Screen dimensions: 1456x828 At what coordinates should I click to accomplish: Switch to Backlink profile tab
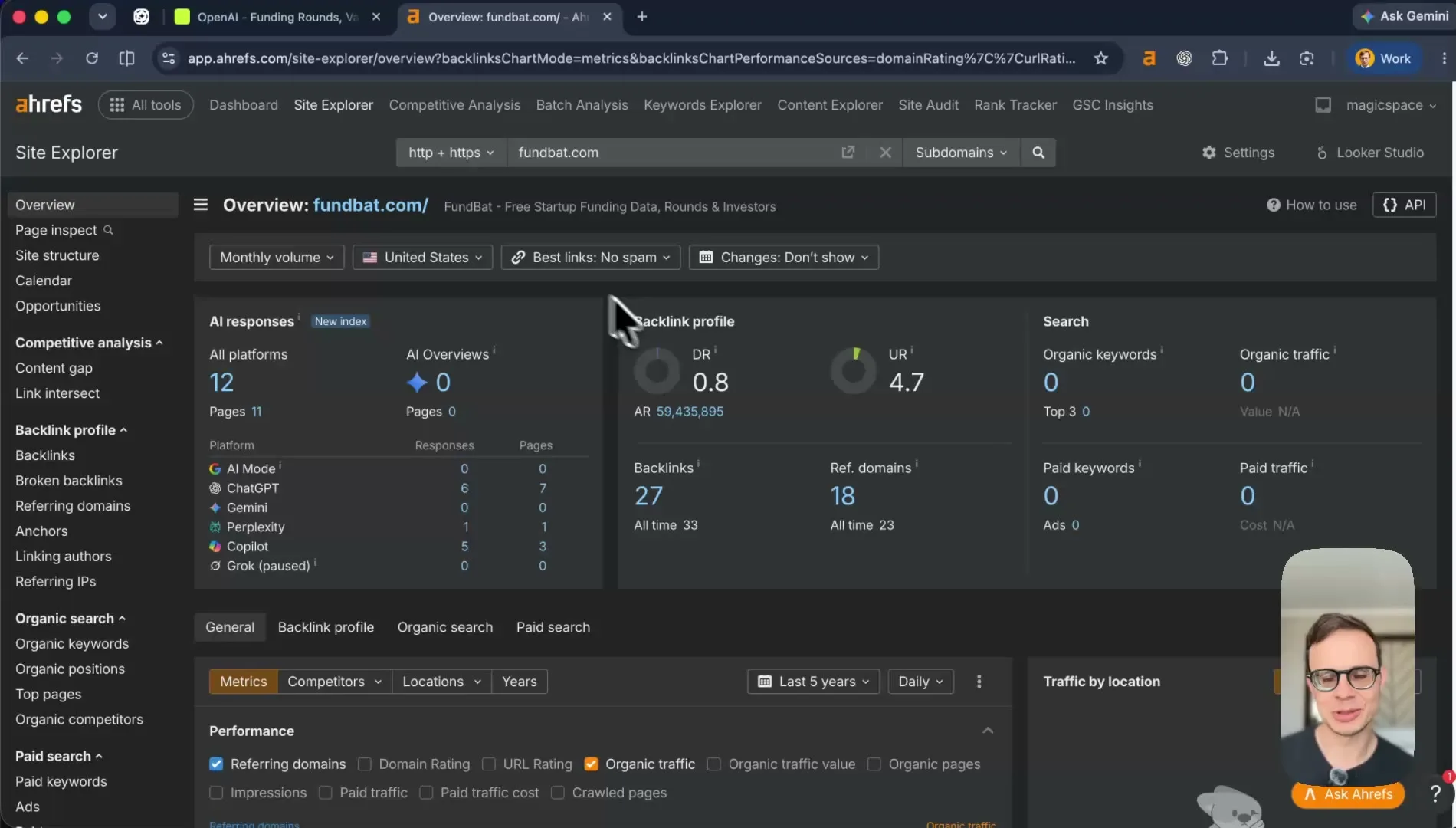click(x=326, y=627)
